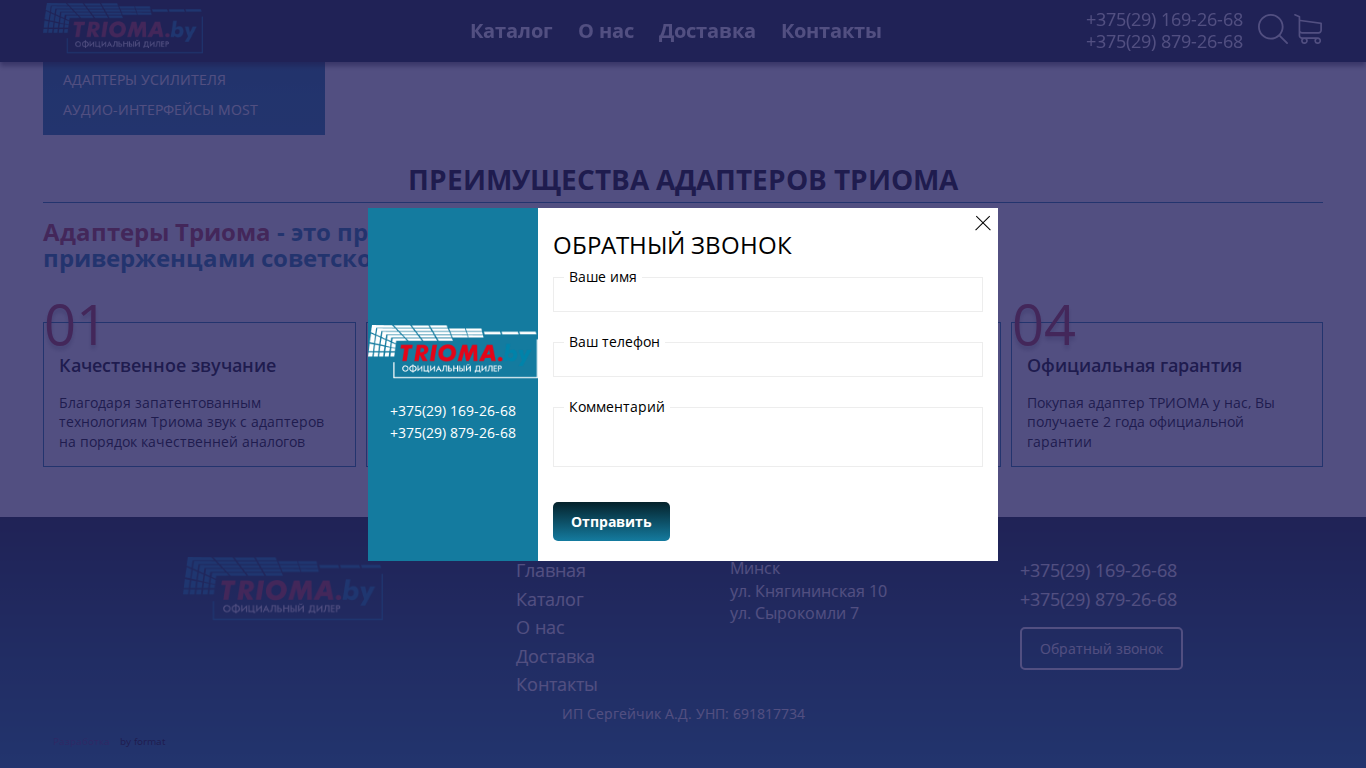Call header number +375(29) 169-26-68

pyautogui.click(x=1164, y=20)
